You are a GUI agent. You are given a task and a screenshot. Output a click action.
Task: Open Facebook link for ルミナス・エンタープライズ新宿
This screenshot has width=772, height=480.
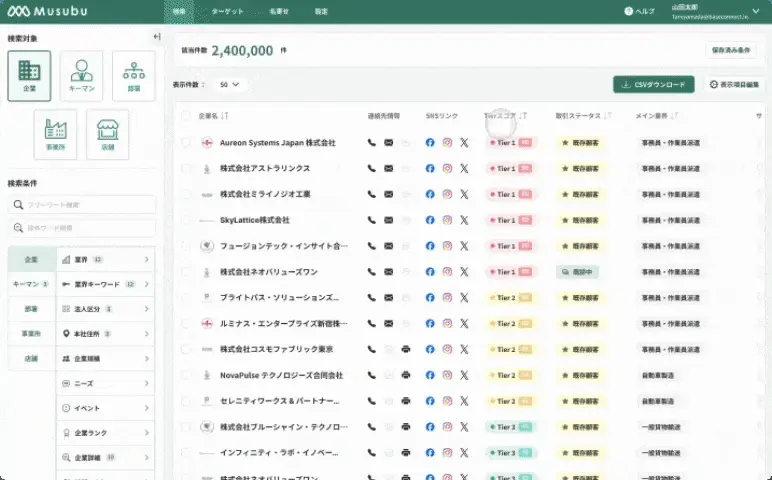pyautogui.click(x=430, y=323)
